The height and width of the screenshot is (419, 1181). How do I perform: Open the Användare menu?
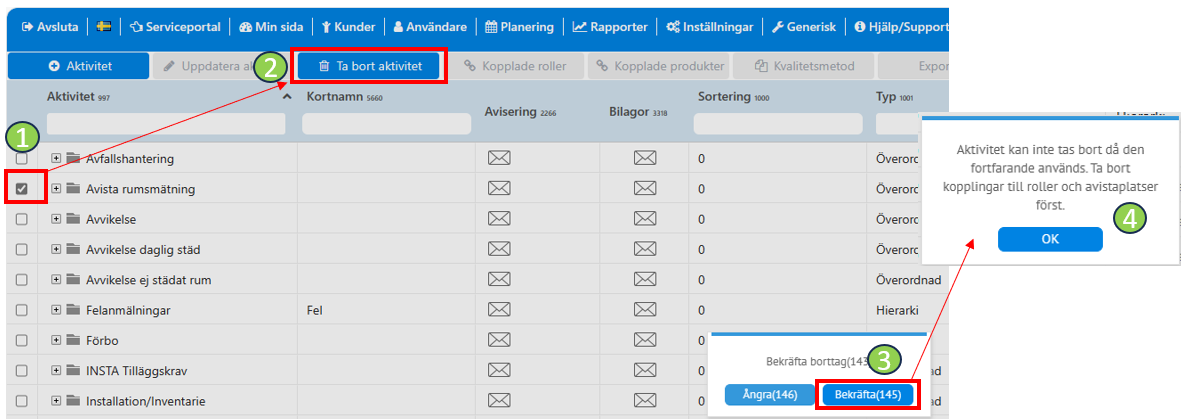430,26
